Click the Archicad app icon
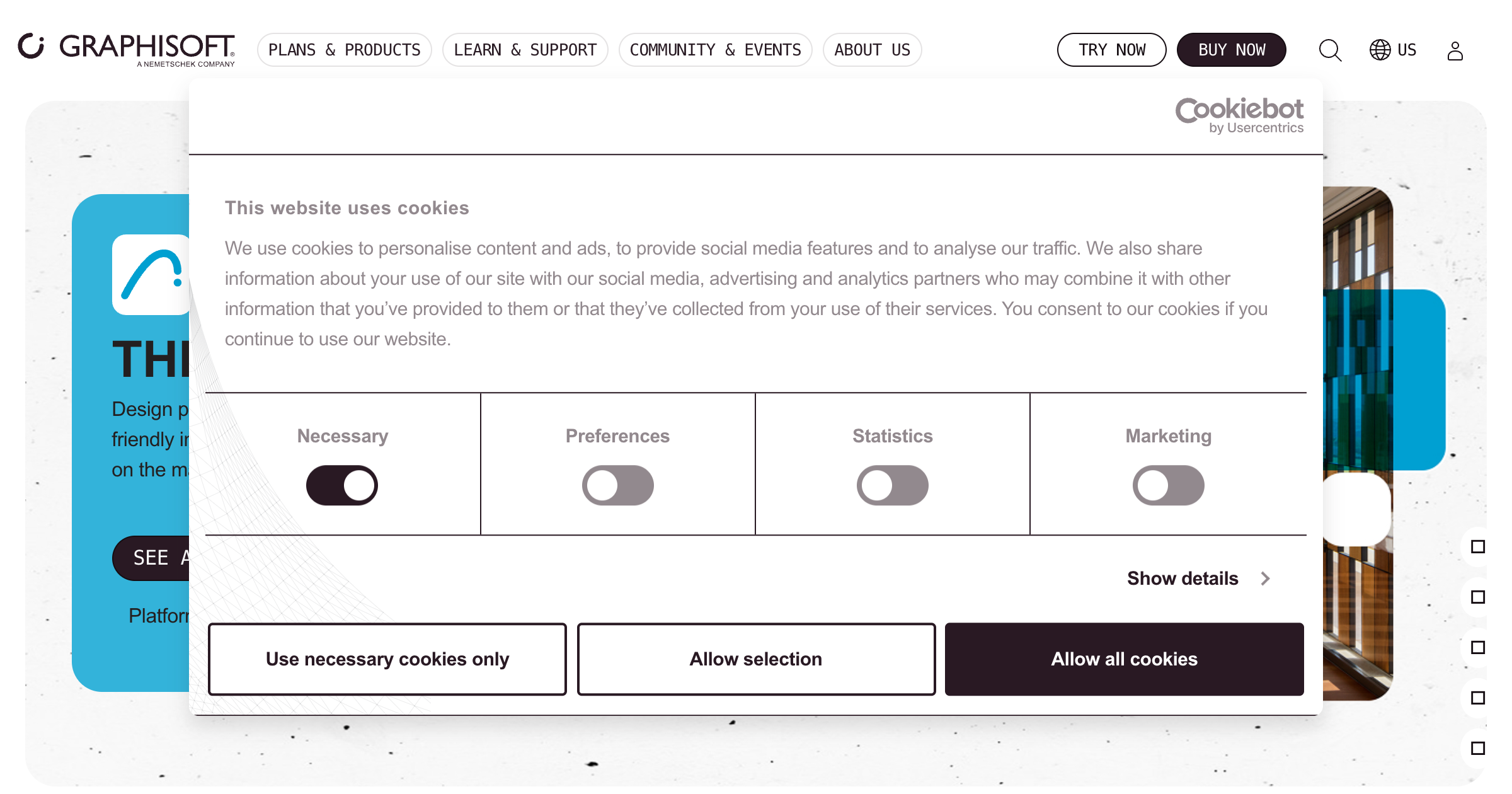Image resolution: width=1512 pixels, height=794 pixels. click(151, 275)
